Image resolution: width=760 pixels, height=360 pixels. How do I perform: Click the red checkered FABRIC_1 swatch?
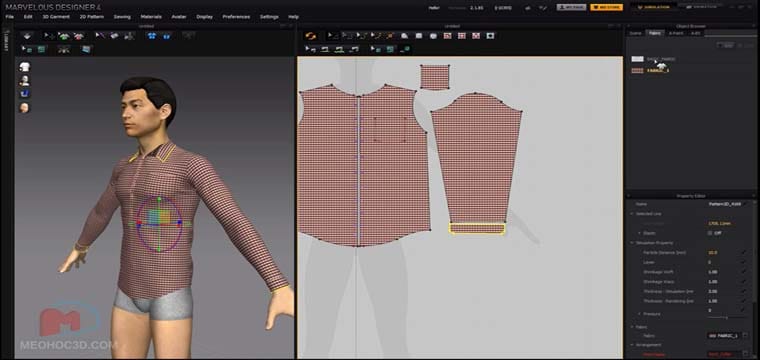(x=637, y=71)
